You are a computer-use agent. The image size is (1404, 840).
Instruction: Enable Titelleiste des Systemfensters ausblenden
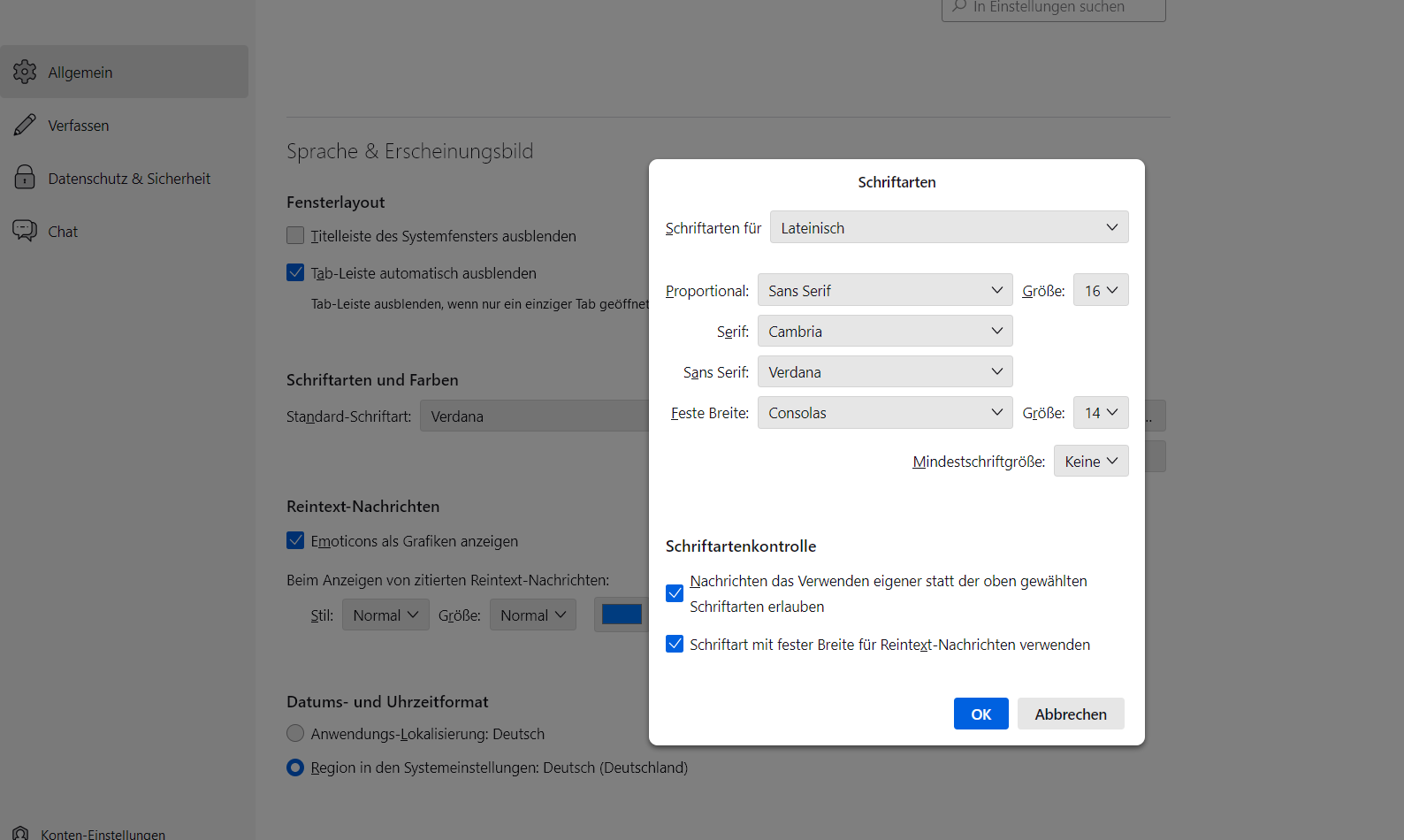click(295, 236)
